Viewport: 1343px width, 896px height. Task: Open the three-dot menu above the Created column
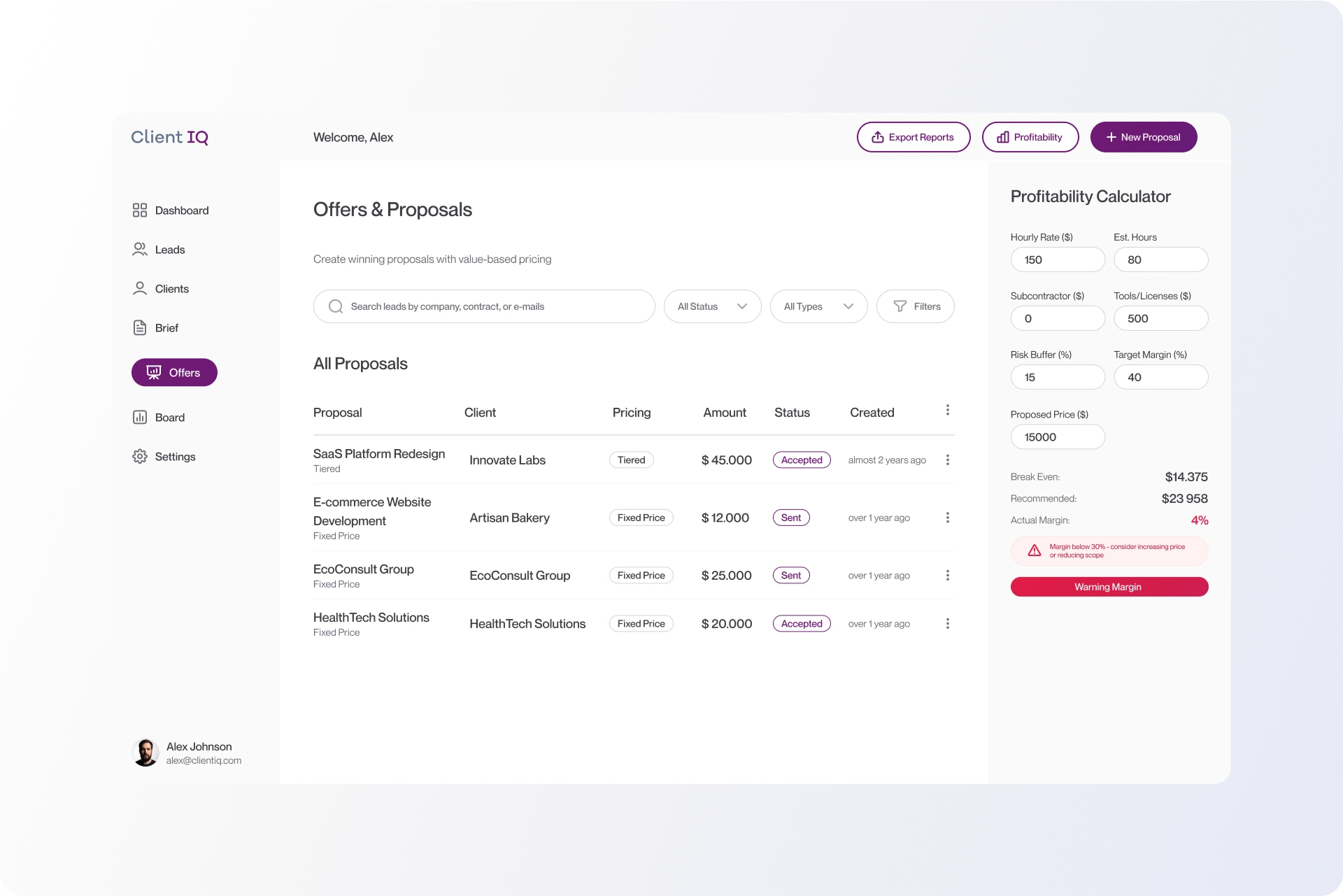pyautogui.click(x=948, y=410)
